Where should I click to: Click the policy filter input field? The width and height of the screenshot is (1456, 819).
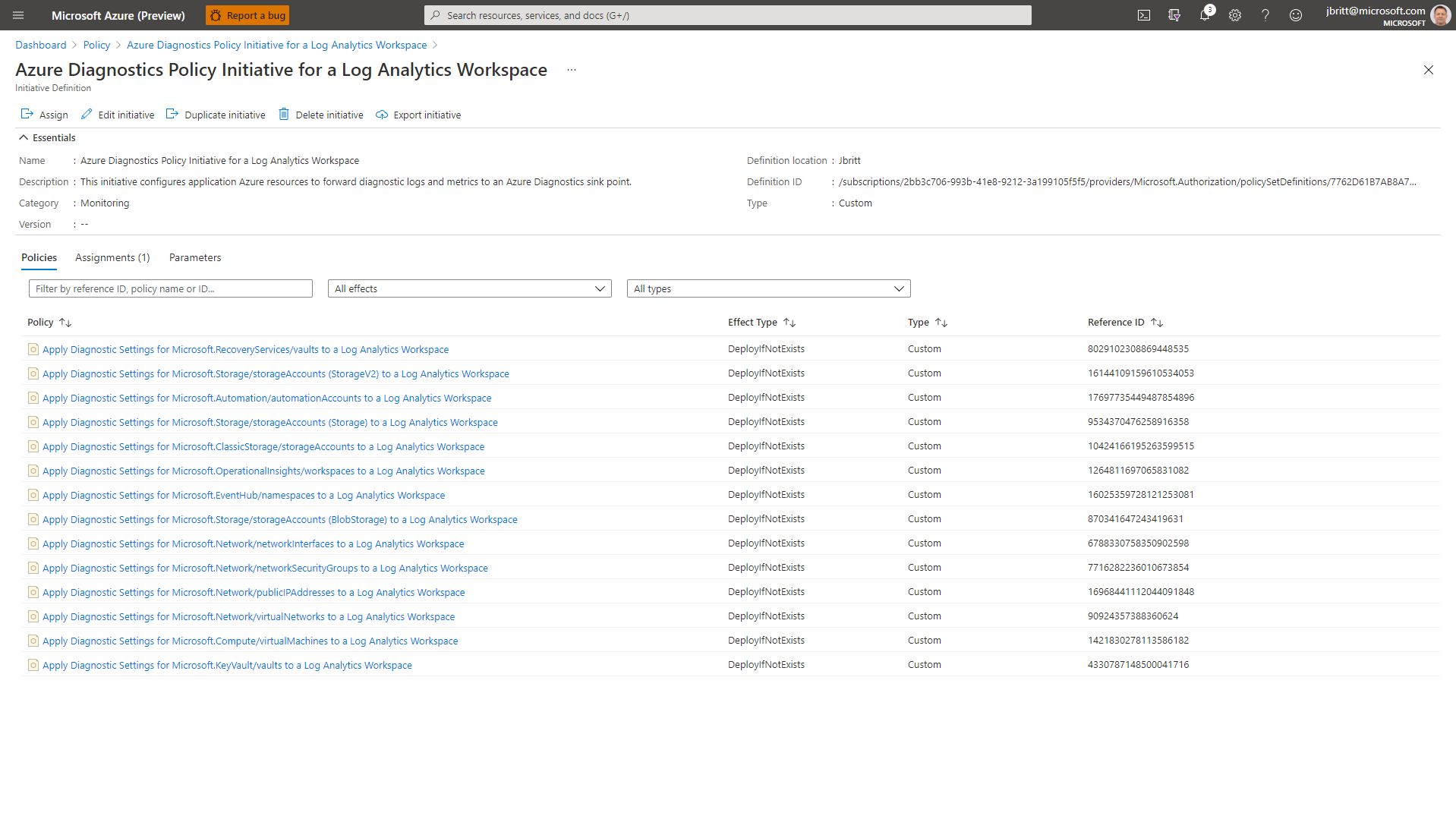click(x=171, y=288)
